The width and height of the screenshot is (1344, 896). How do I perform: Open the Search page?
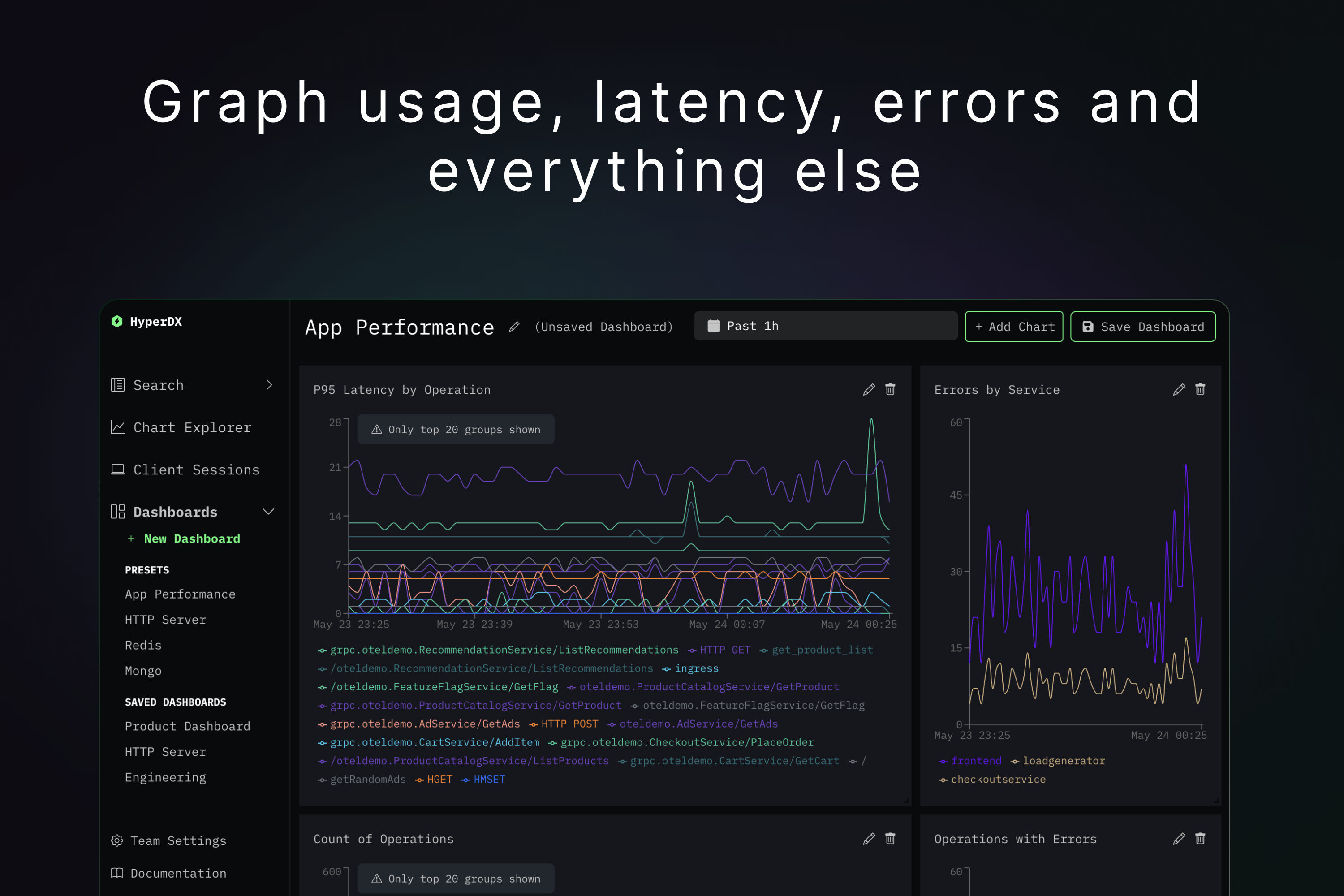click(159, 385)
